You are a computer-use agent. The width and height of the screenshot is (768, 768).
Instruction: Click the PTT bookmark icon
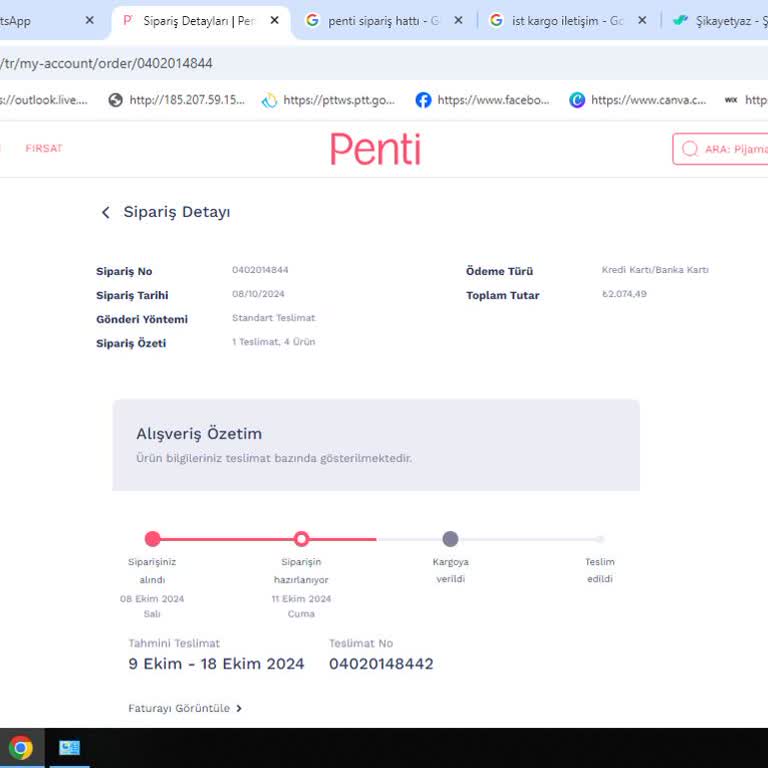click(269, 100)
